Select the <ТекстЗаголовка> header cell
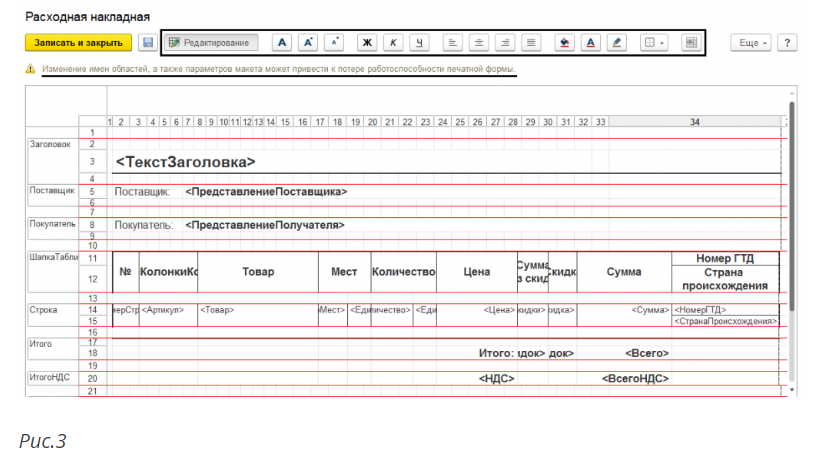Image resolution: width=827 pixels, height=468 pixels. (185, 161)
